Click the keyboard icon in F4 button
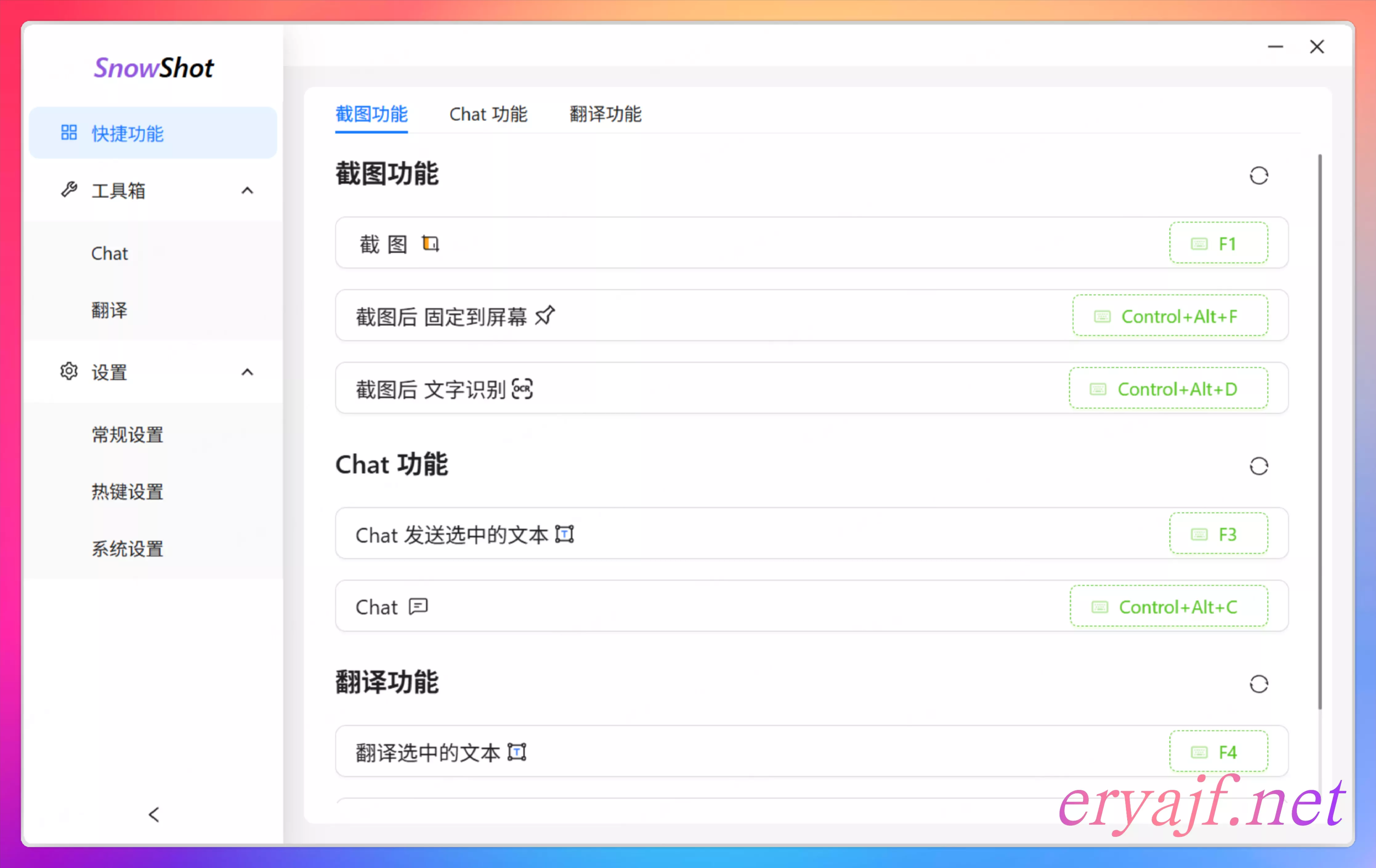This screenshot has height=868, width=1376. (1199, 752)
